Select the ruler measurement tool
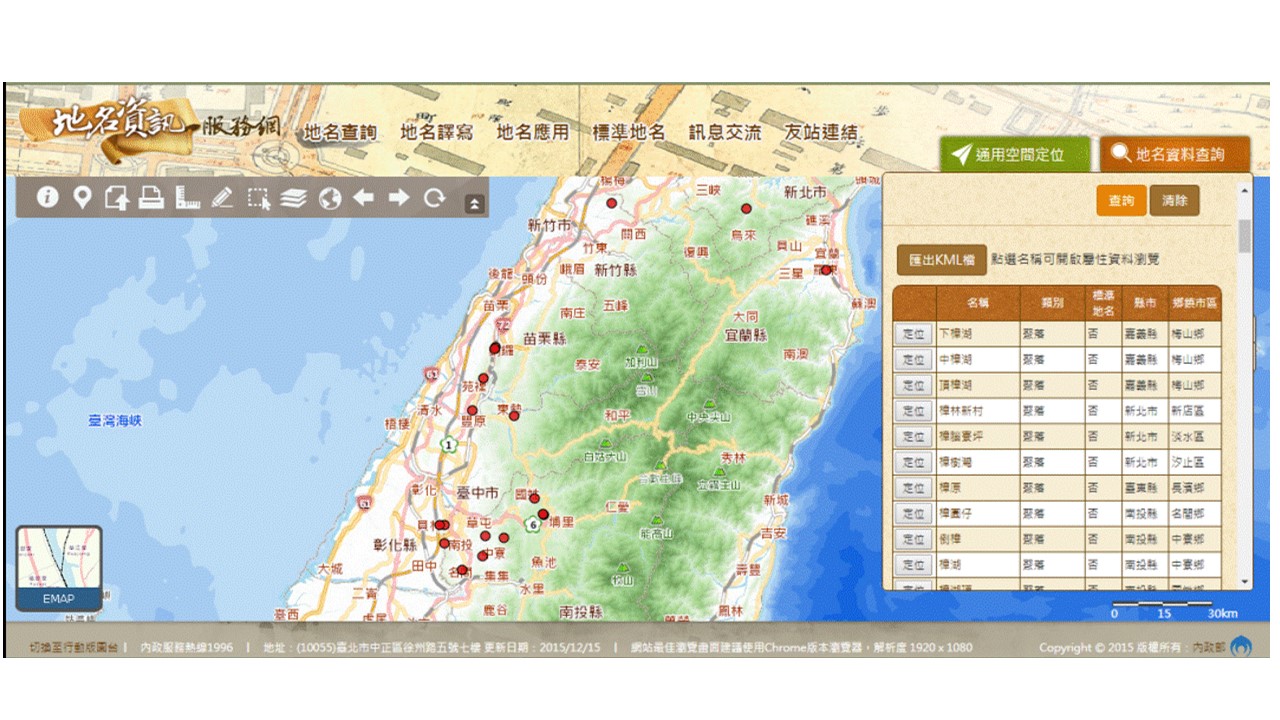Image resolution: width=1280 pixels, height=720 pixels. (x=187, y=198)
